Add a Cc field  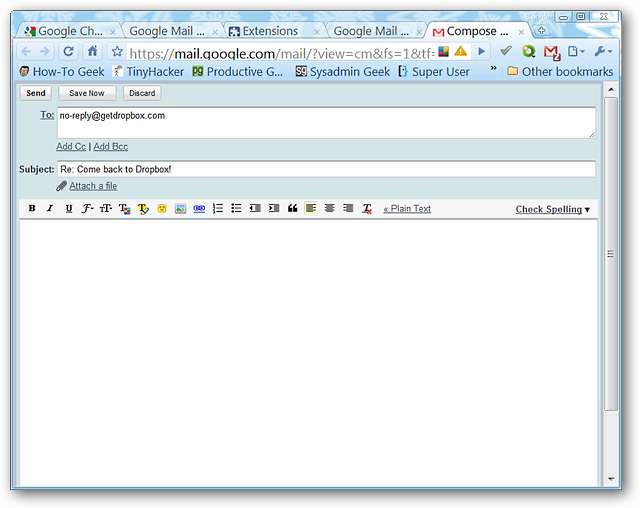[71, 146]
